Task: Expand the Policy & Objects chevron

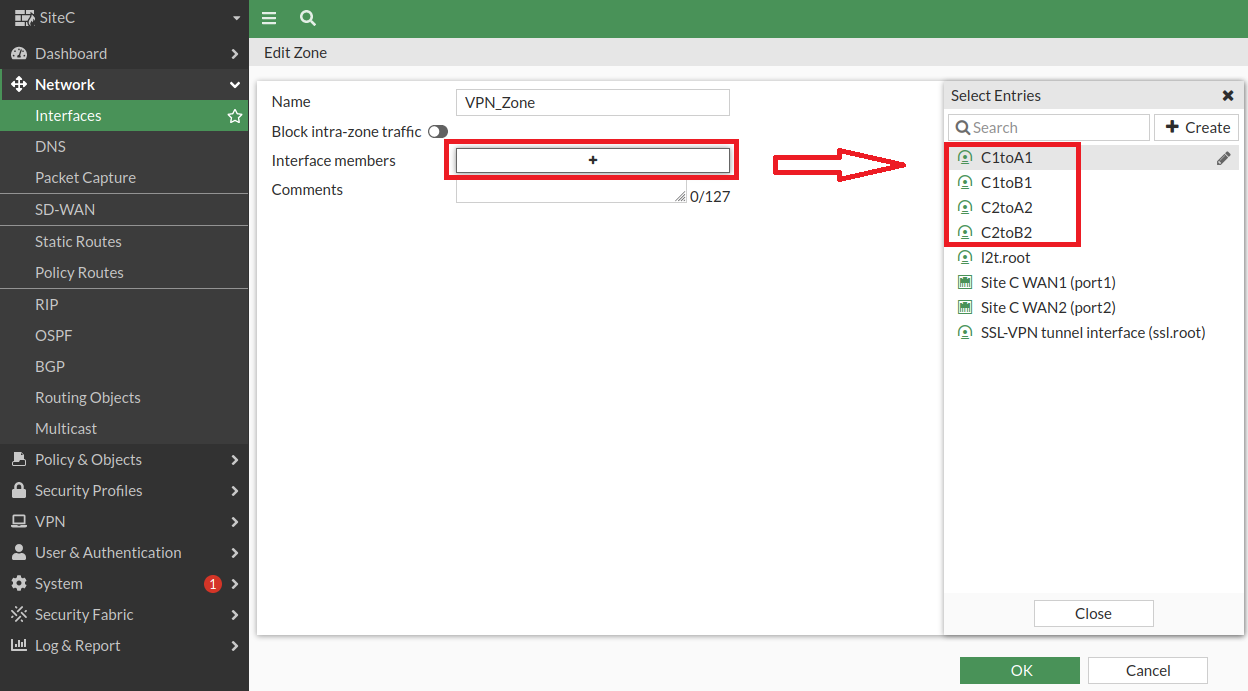Action: coord(235,460)
